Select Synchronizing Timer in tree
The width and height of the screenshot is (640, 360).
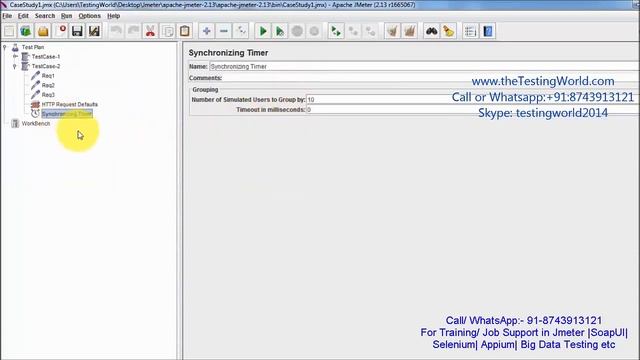(67, 114)
